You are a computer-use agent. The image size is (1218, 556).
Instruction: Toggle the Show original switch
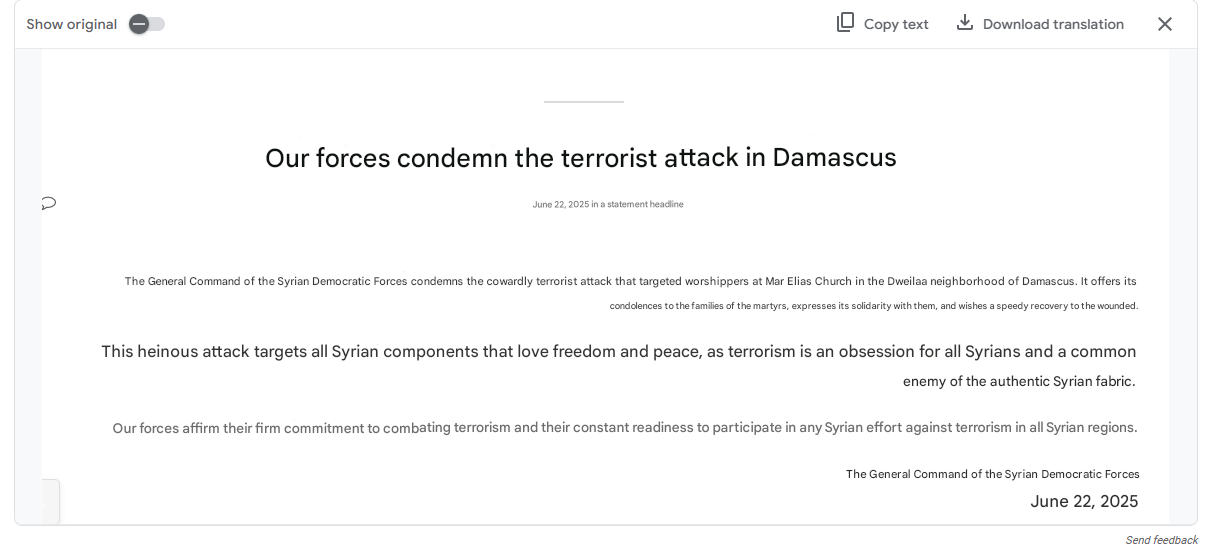pyautogui.click(x=147, y=24)
